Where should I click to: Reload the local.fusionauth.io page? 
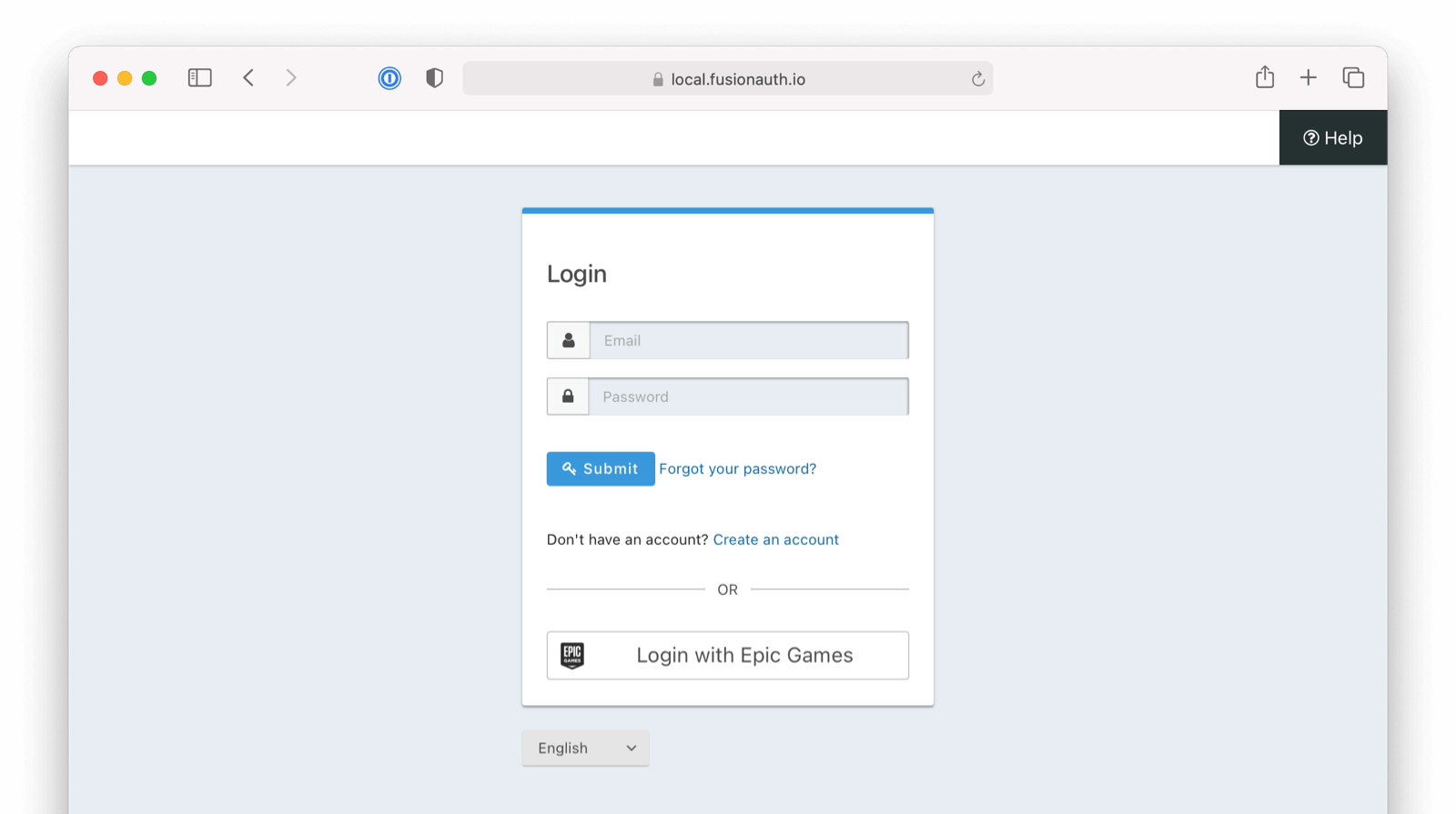[x=977, y=79]
